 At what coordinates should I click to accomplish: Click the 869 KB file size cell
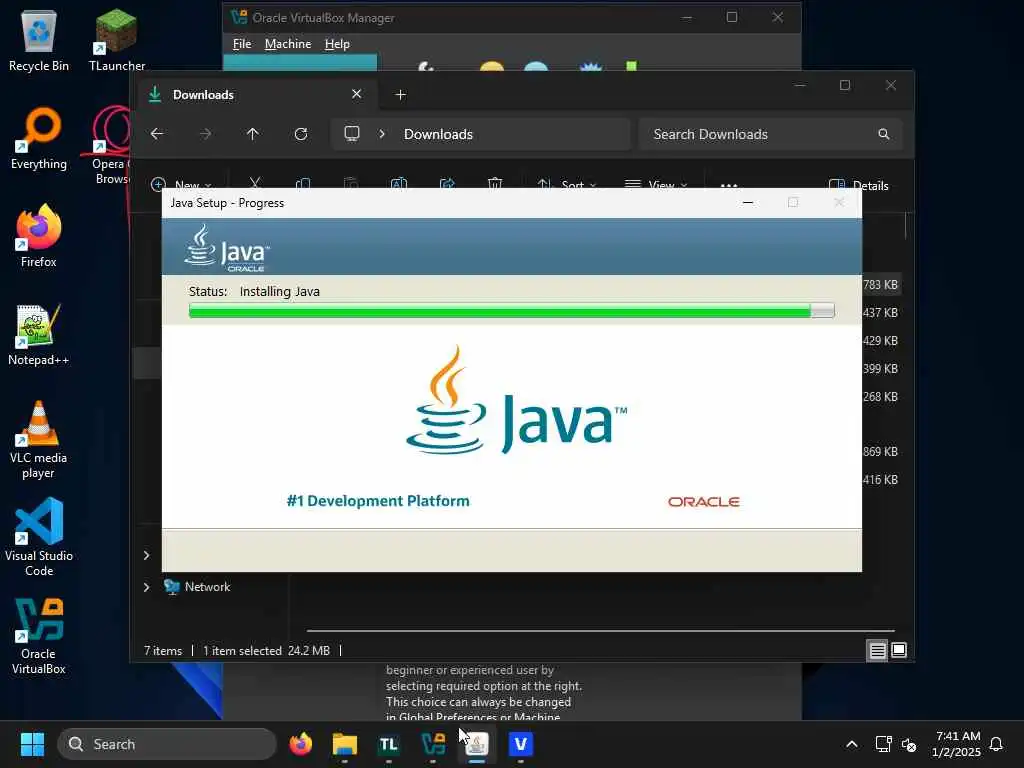tap(880, 452)
